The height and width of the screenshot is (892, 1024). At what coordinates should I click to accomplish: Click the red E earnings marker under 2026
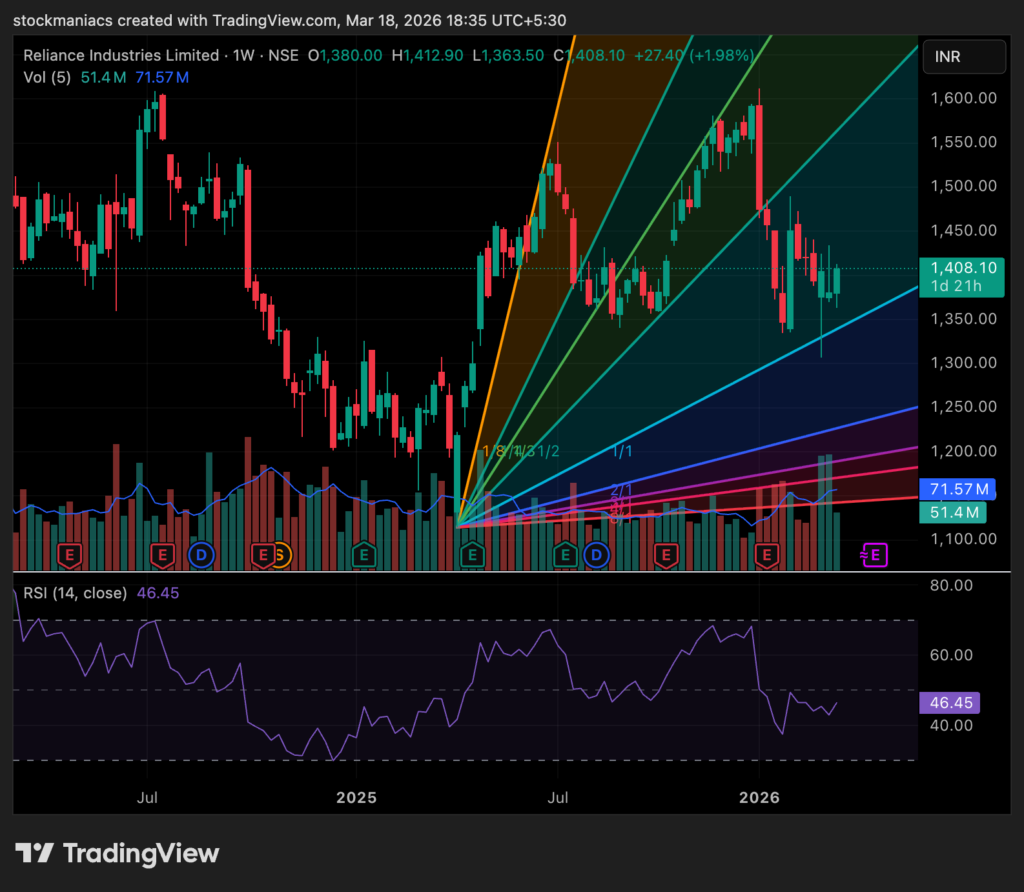pos(767,555)
